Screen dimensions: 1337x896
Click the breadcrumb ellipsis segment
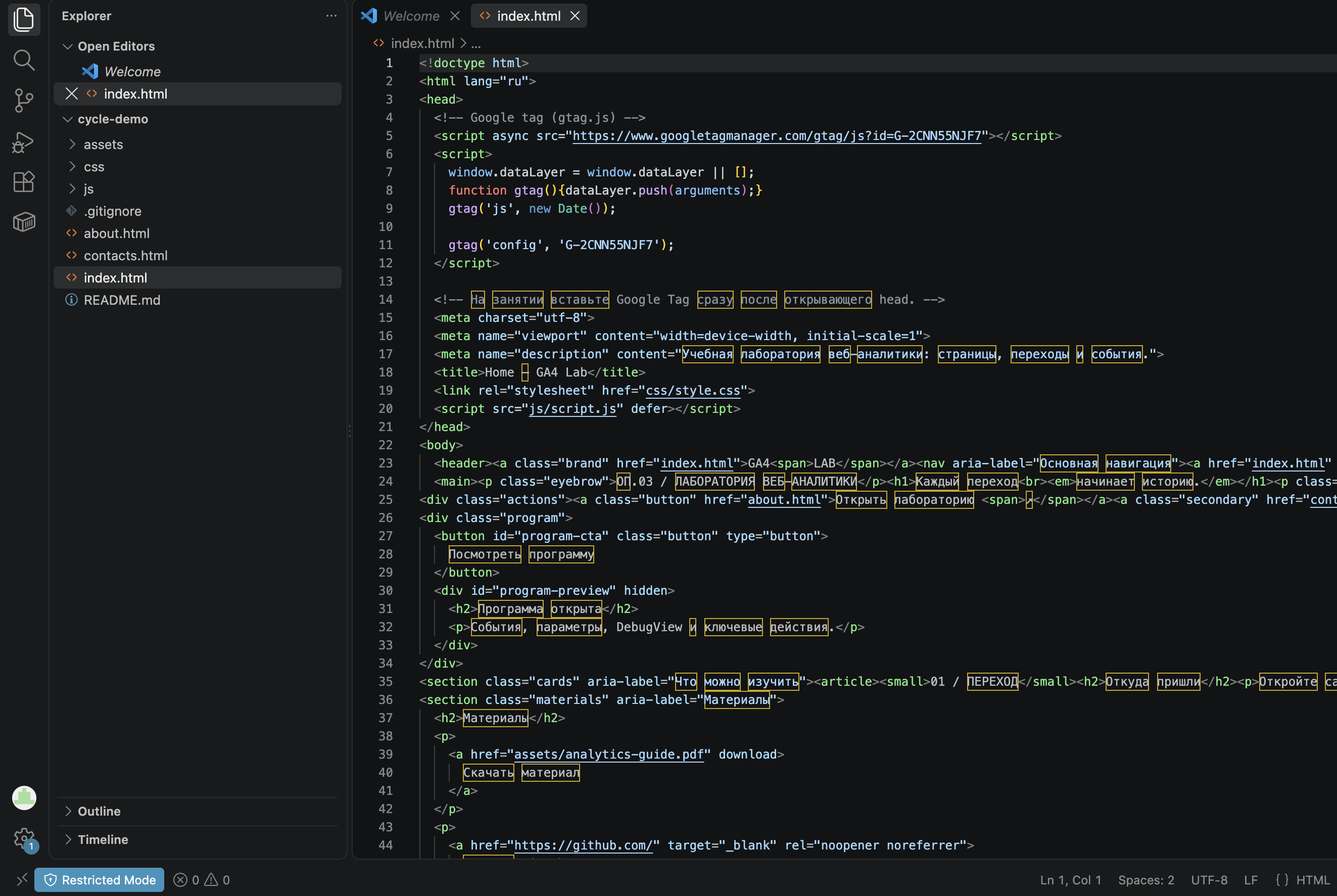[476, 43]
